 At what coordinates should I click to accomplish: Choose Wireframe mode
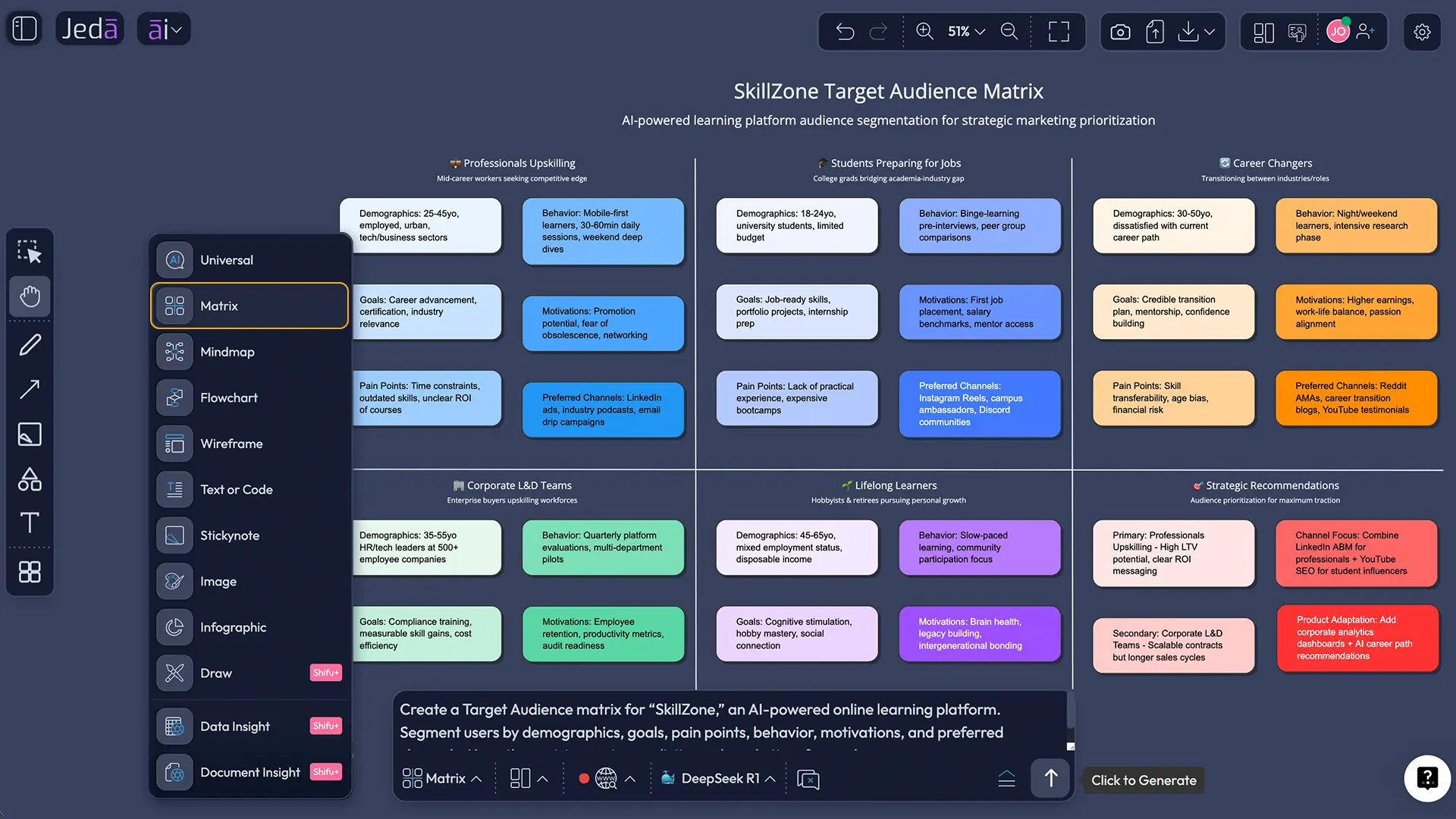coord(249,444)
